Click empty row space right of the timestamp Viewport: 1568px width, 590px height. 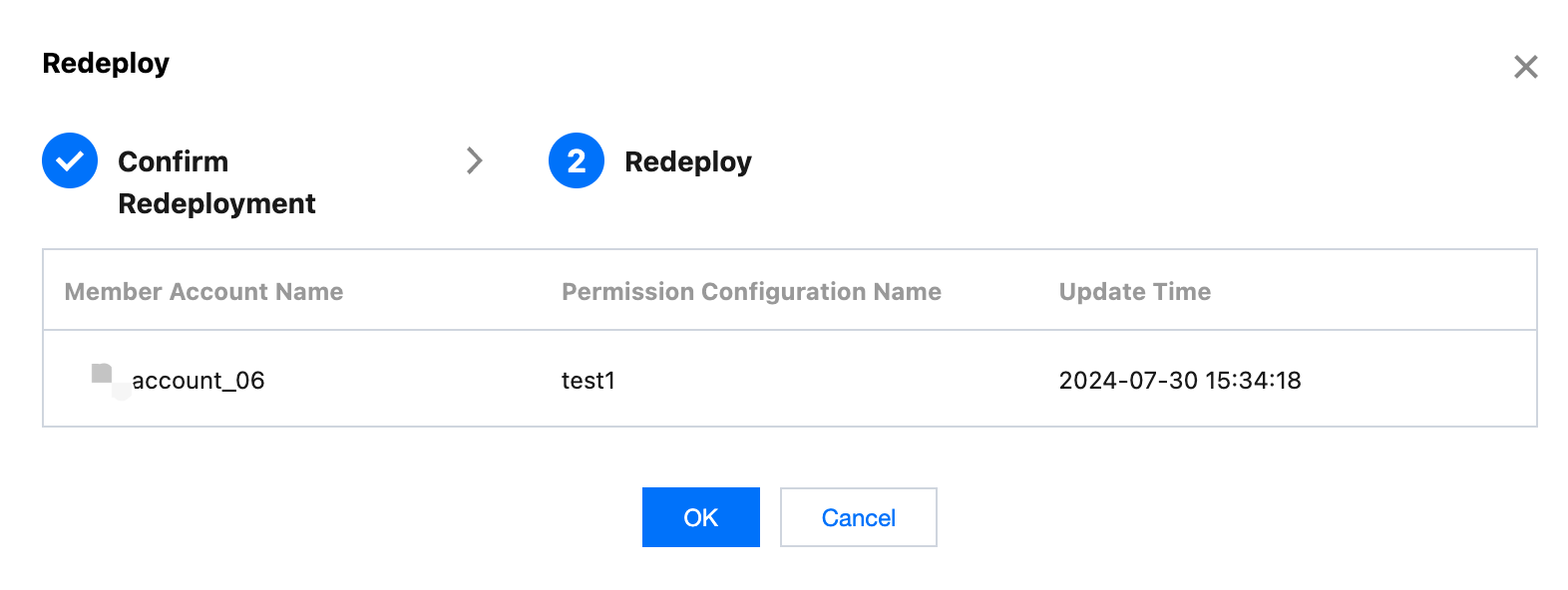(x=1416, y=381)
